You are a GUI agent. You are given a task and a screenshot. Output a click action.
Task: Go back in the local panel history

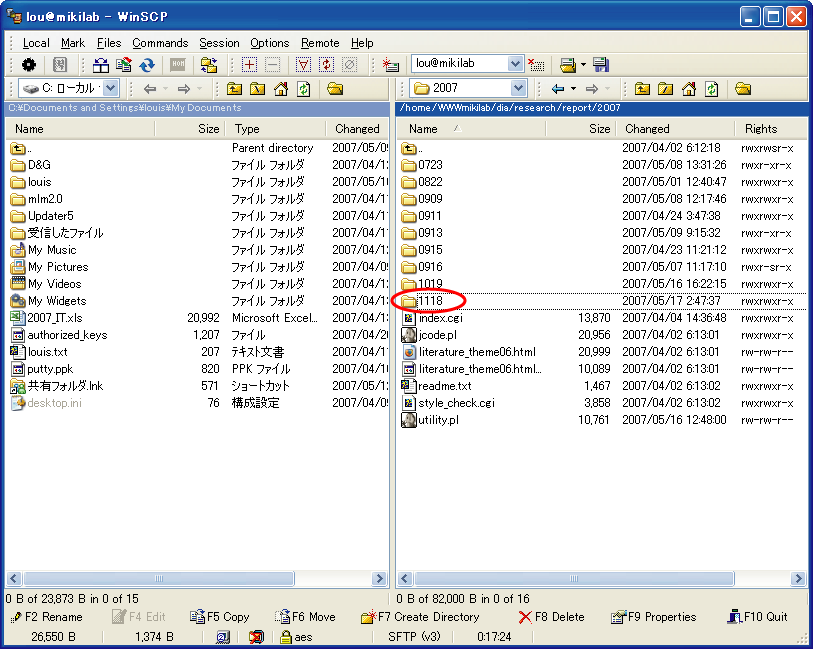[150, 89]
